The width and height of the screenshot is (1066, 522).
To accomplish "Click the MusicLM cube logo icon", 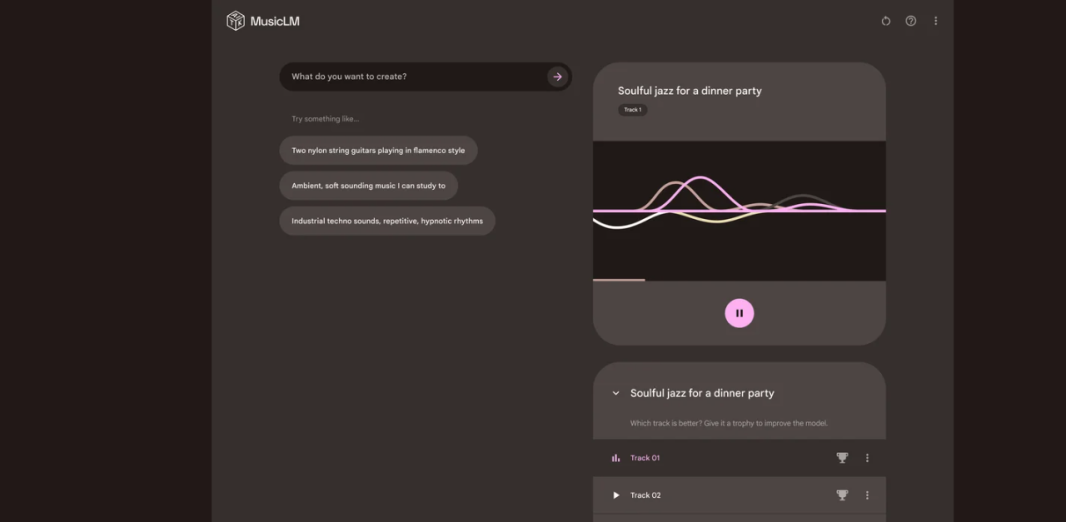I will pyautogui.click(x=235, y=21).
